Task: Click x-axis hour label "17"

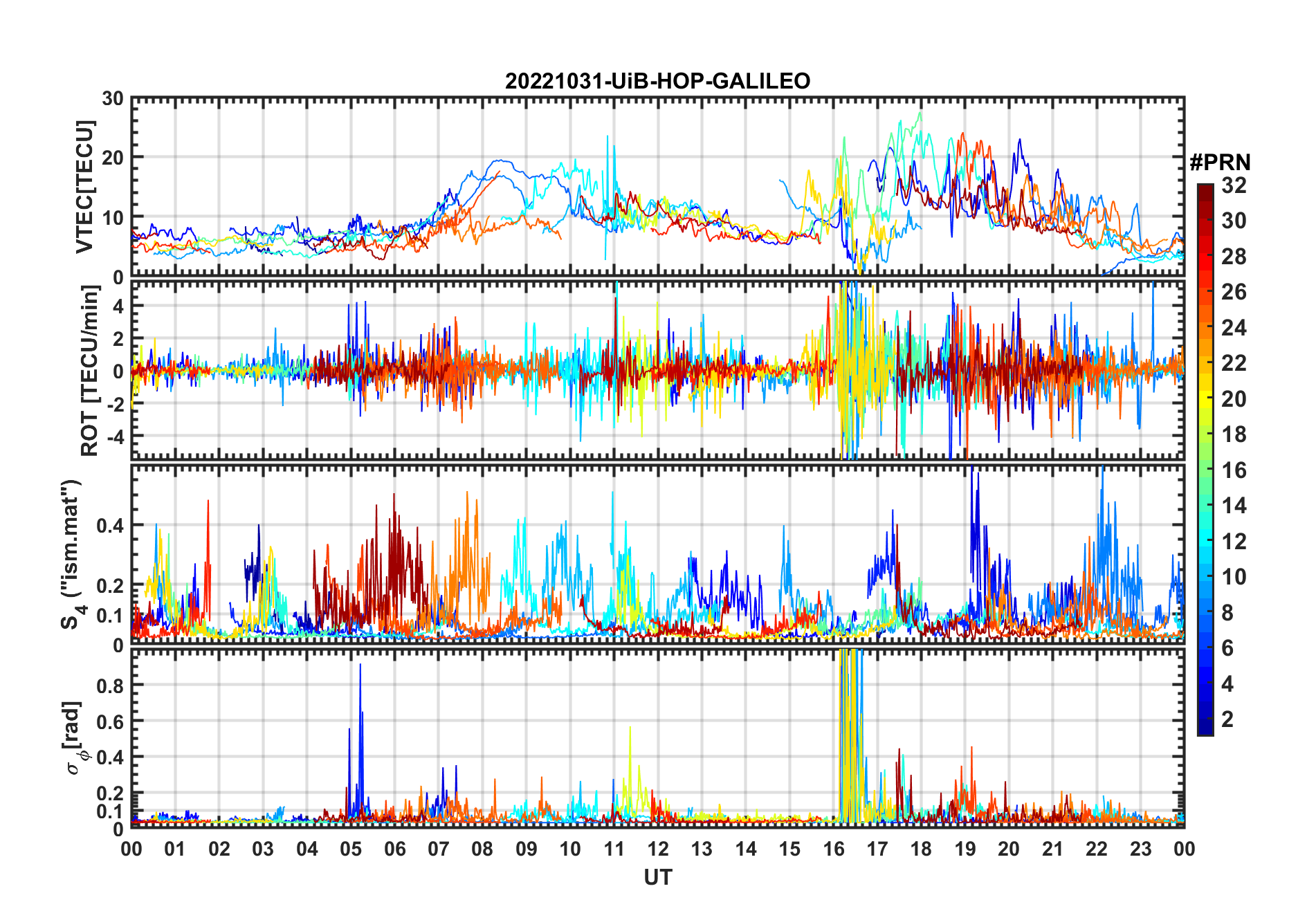Action: click(x=877, y=849)
